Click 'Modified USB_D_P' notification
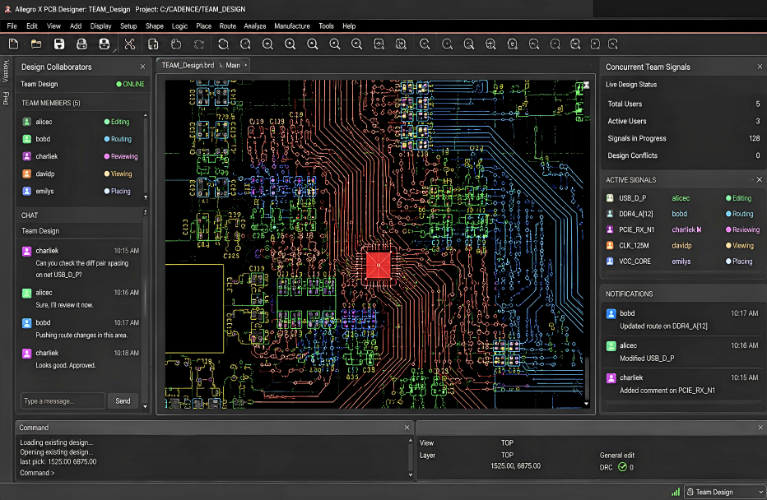 click(647, 358)
